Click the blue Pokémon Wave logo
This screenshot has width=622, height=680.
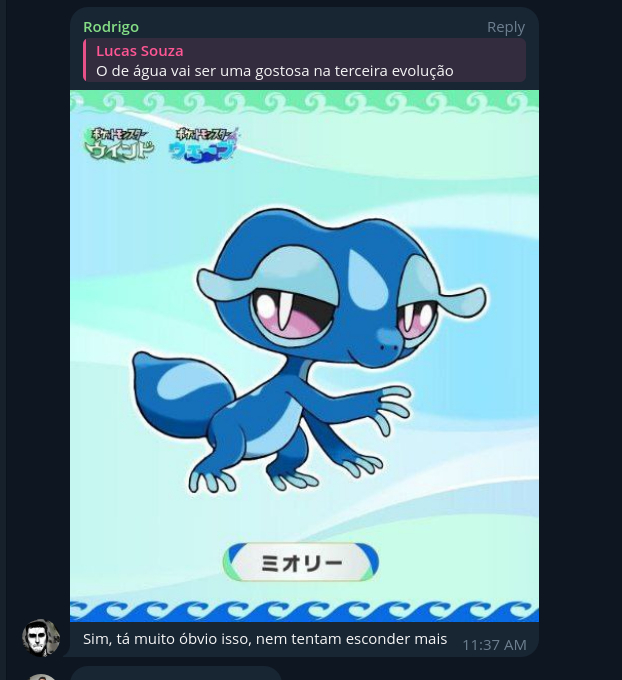(203, 145)
